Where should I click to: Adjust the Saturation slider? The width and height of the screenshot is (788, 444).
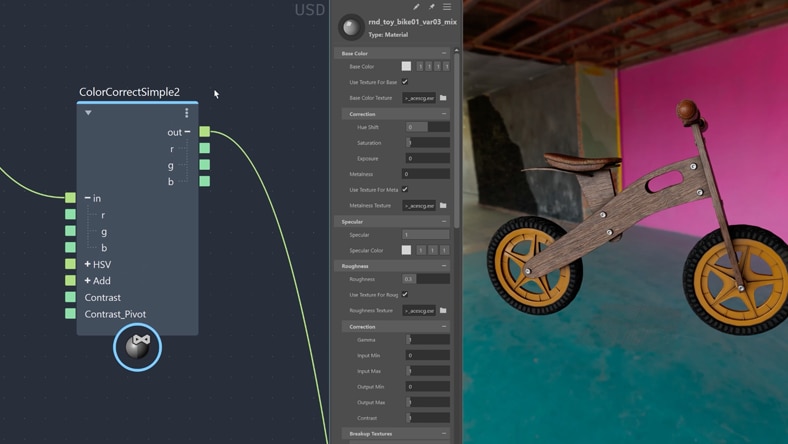tap(428, 142)
